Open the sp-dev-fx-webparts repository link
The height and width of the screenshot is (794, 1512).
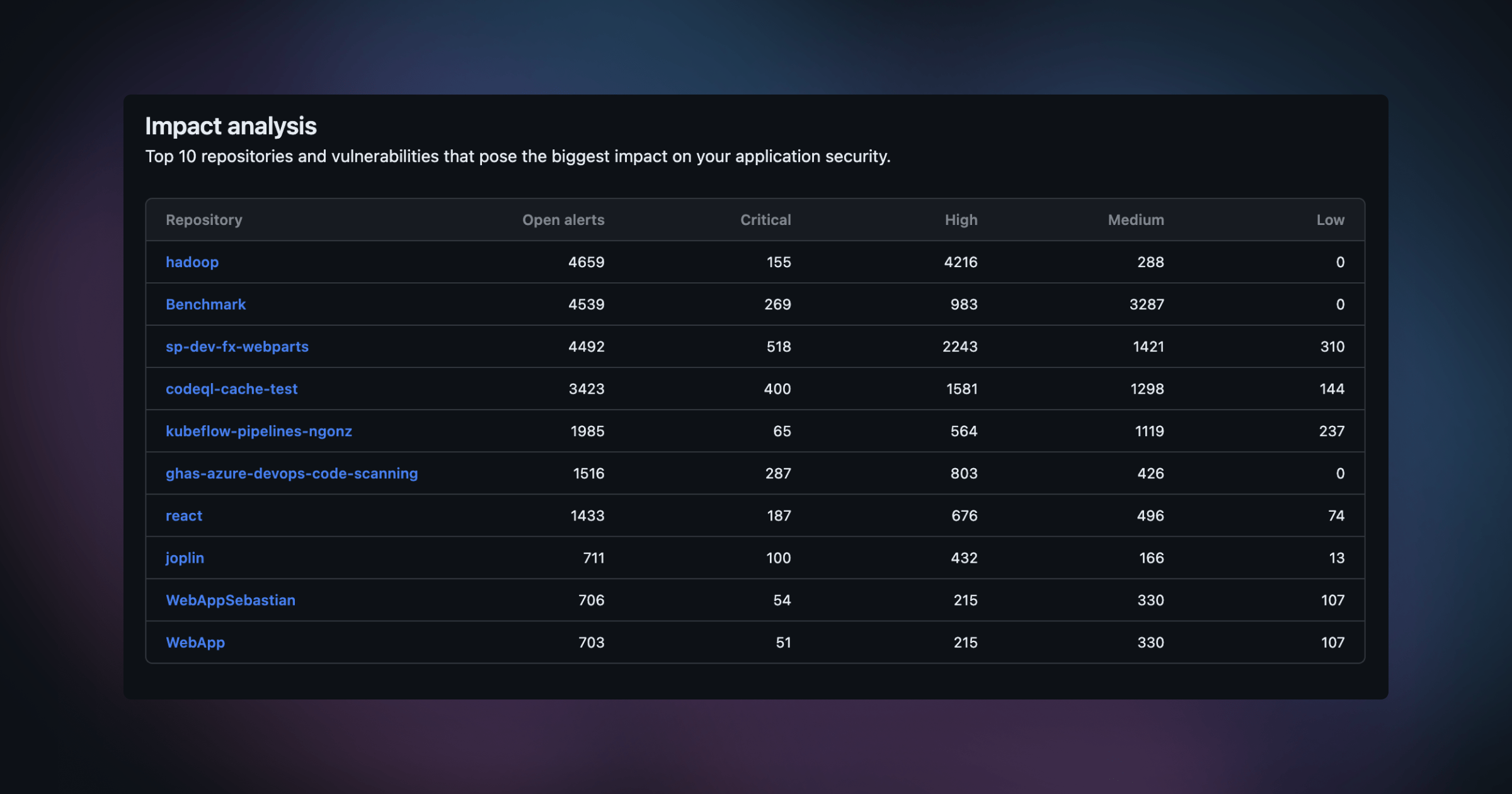coord(237,347)
